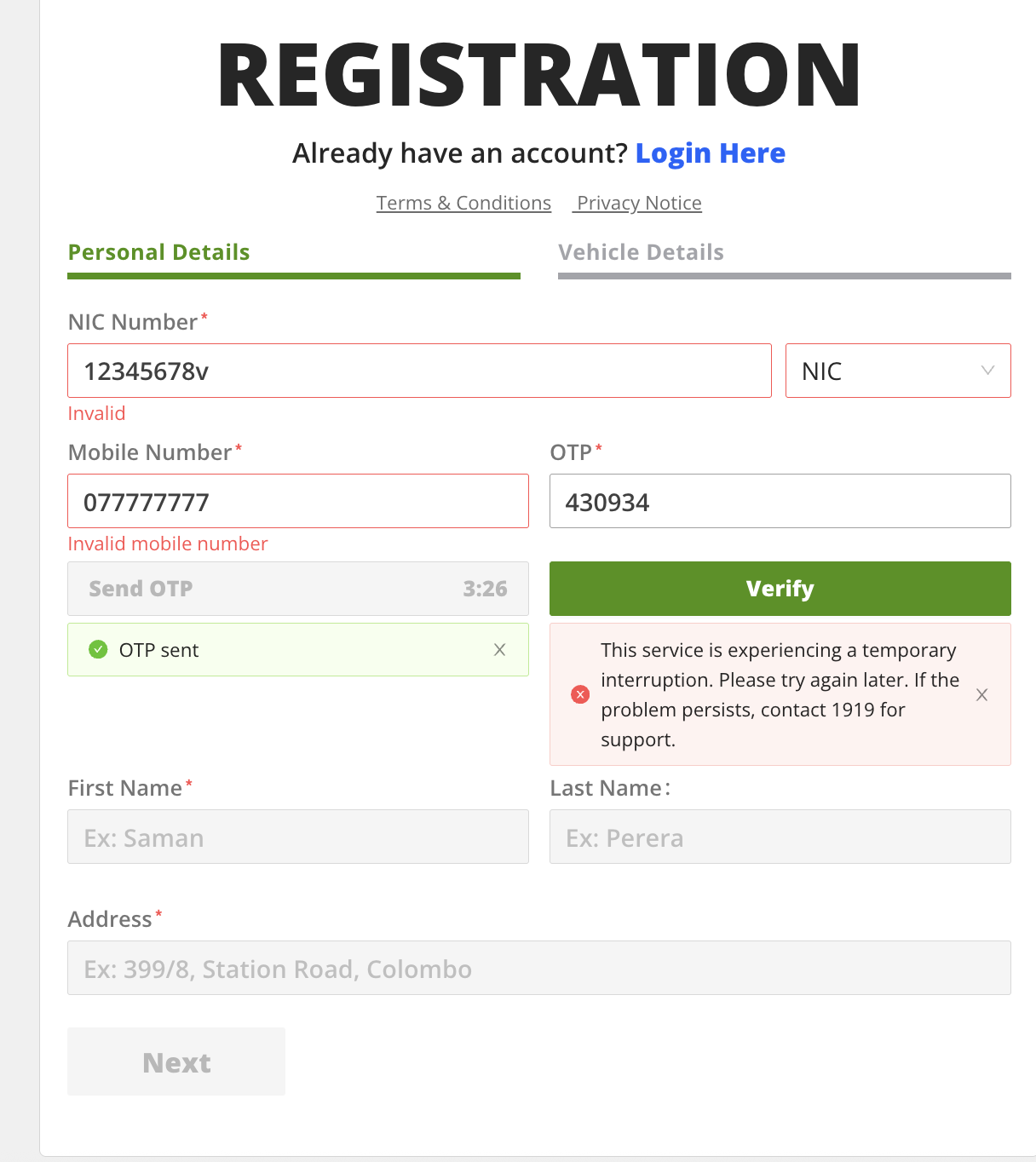Viewport: 1036px width, 1162px height.
Task: Click the Send OTP button with countdown timer
Action: (297, 588)
